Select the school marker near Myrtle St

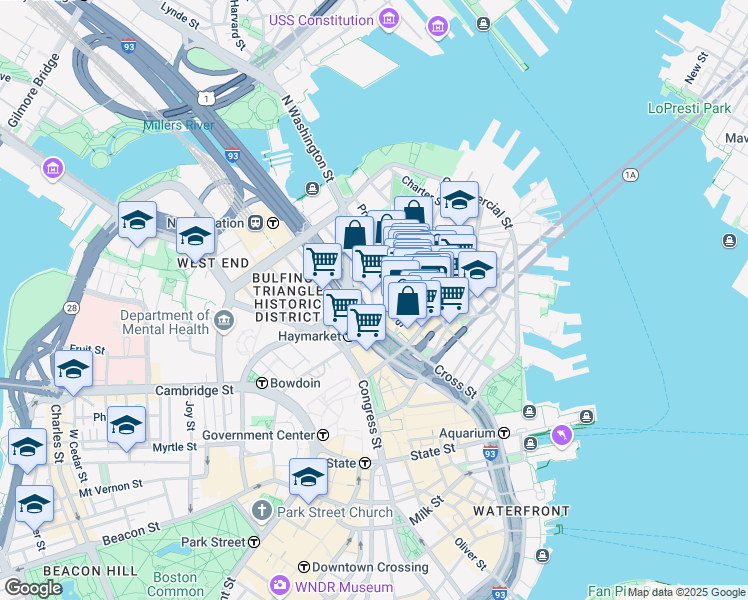(x=126, y=426)
